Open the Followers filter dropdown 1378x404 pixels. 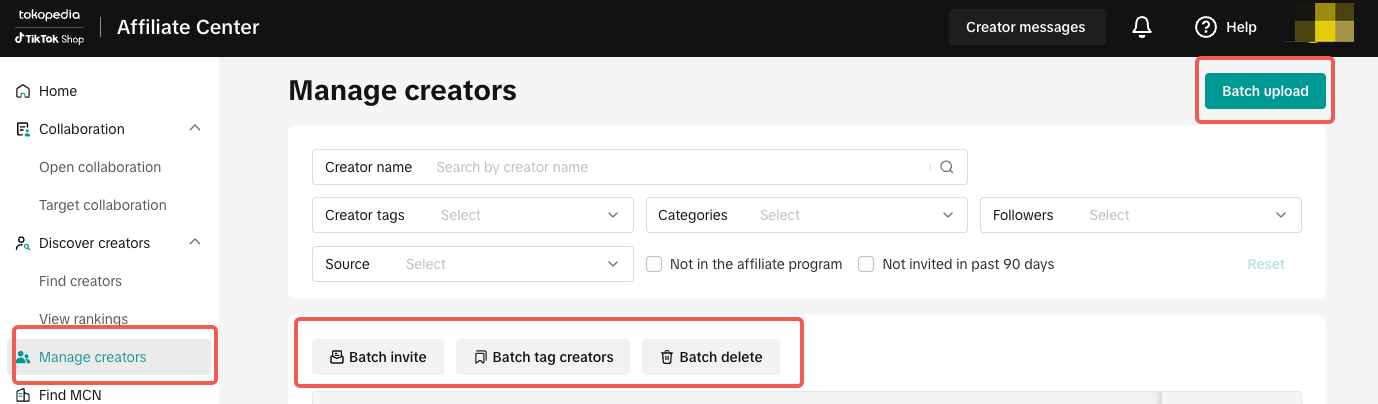1141,215
